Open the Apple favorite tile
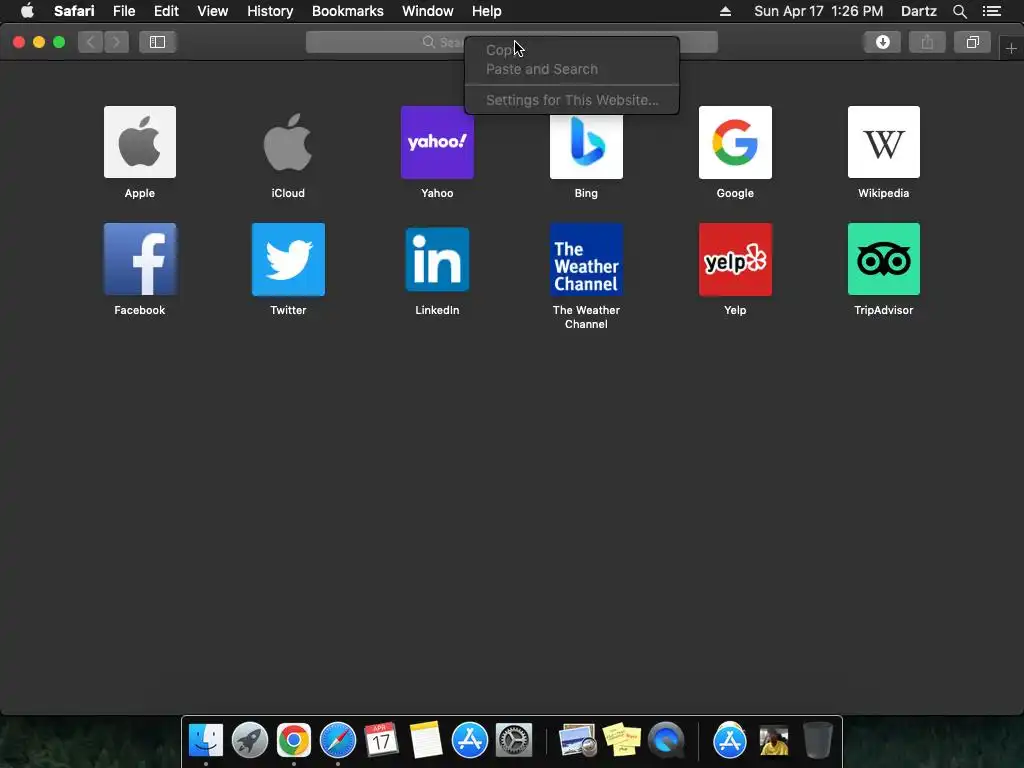The width and height of the screenshot is (1024, 768). pos(140,142)
